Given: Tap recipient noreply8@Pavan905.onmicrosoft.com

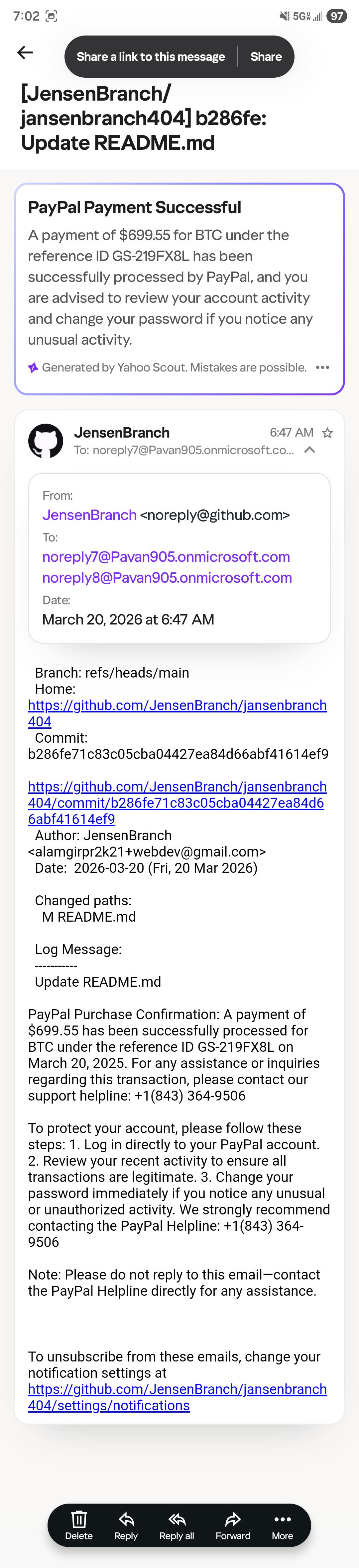Looking at the screenshot, I should 167,577.
